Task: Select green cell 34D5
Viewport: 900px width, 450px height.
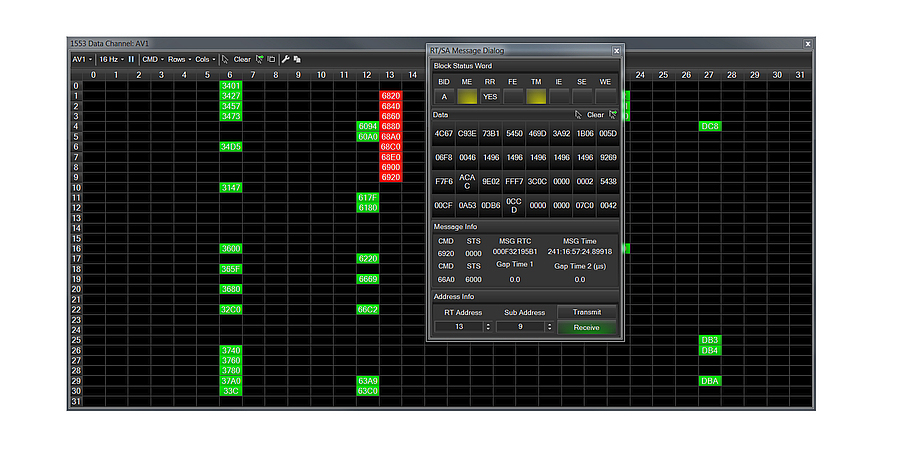Action: coord(230,147)
